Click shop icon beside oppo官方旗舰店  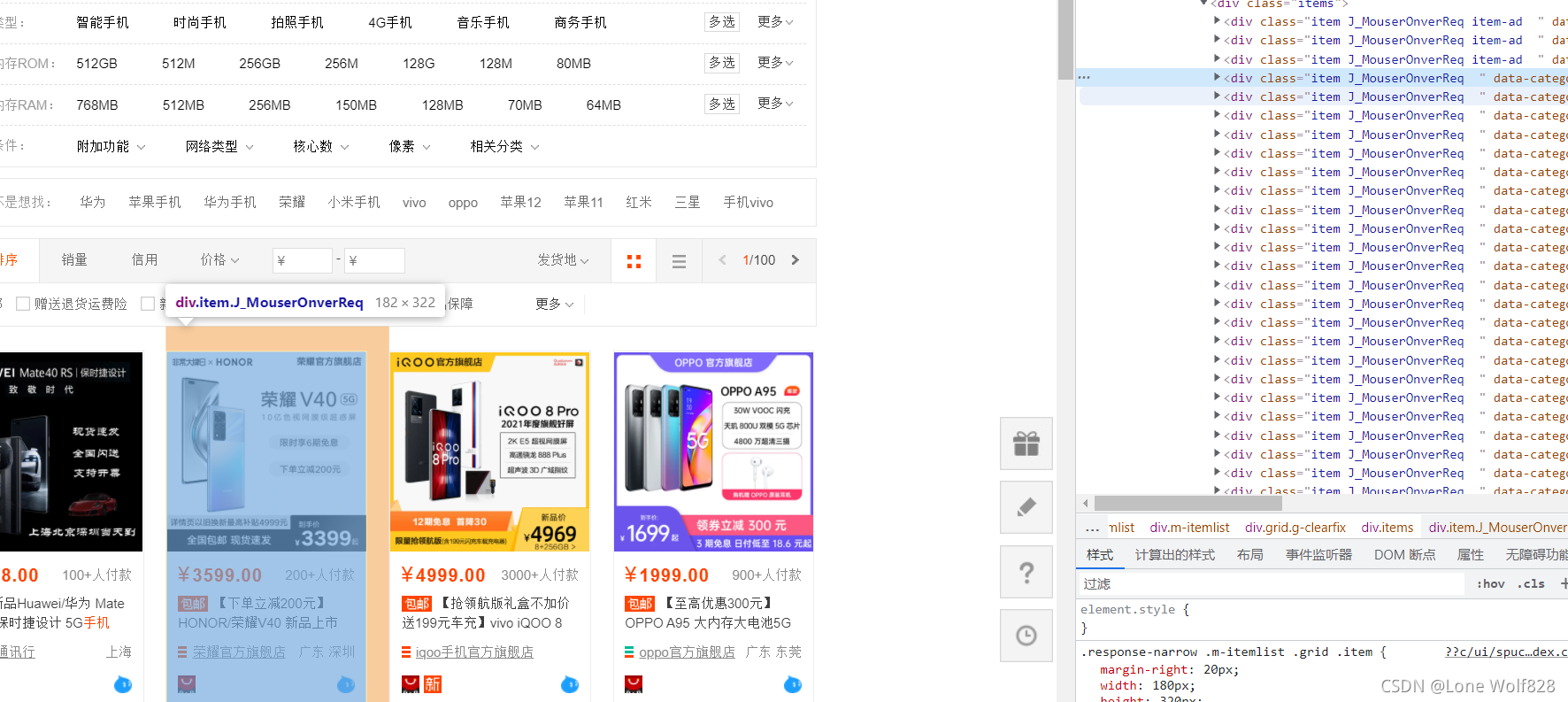[629, 652]
